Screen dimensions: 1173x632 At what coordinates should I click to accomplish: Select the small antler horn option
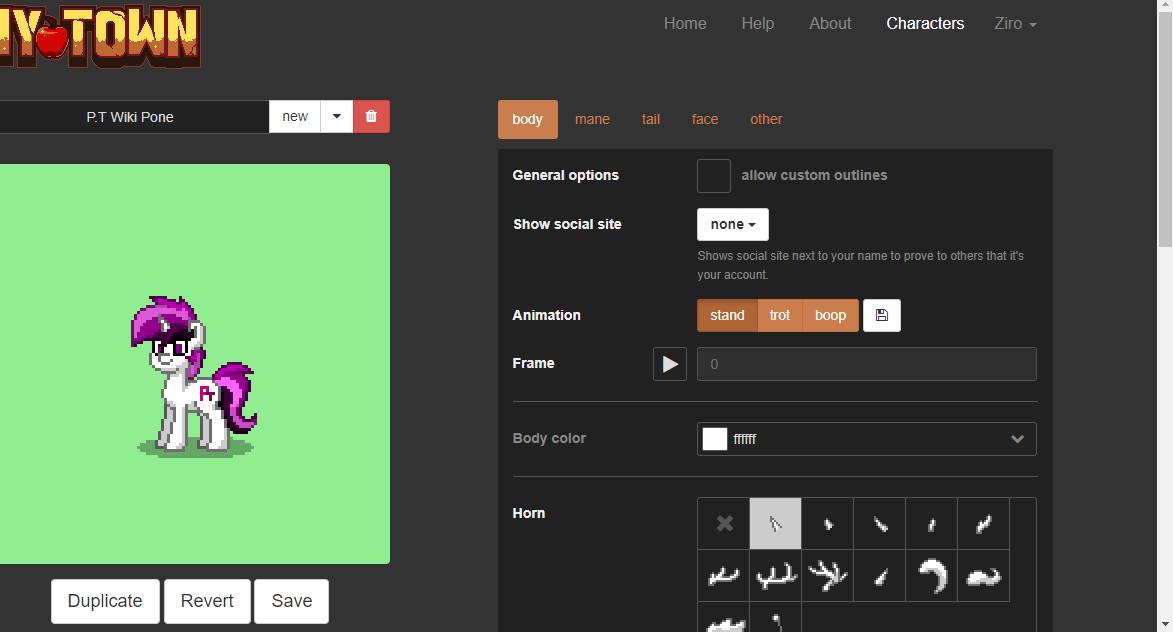723,576
